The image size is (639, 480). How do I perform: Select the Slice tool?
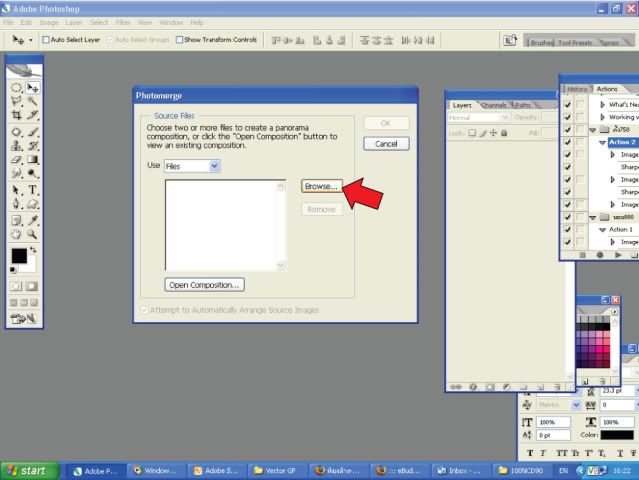32,115
